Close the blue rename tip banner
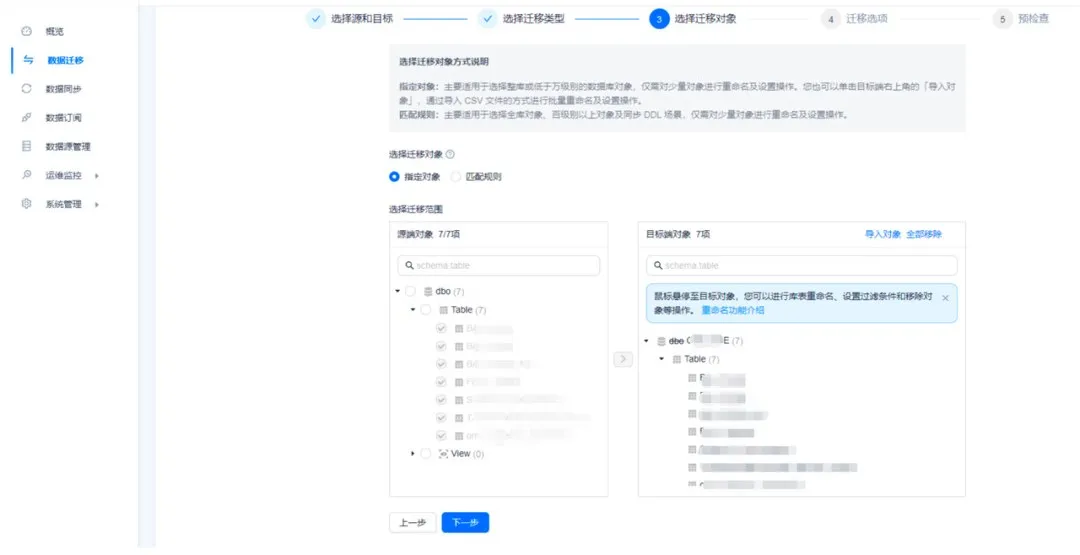 tap(945, 298)
